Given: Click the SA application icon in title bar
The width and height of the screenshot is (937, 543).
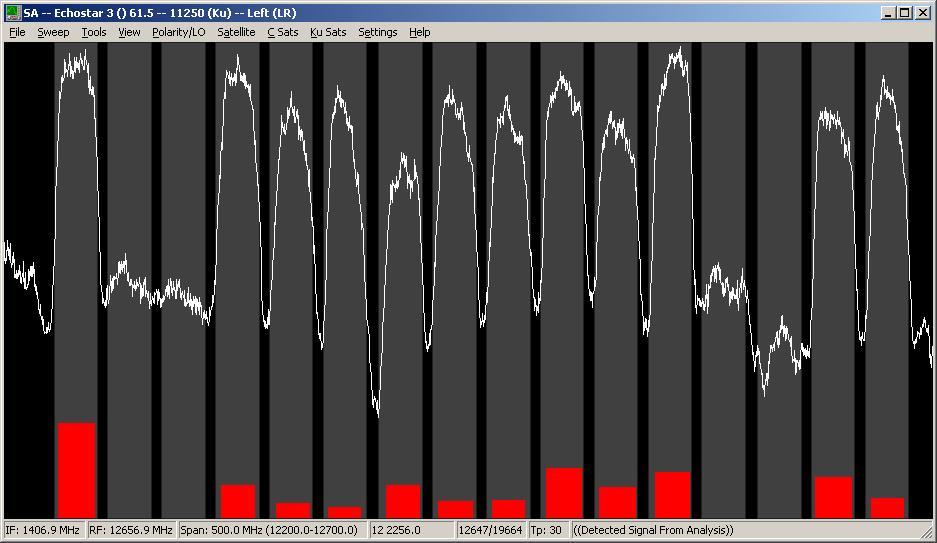Looking at the screenshot, I should coord(13,13).
